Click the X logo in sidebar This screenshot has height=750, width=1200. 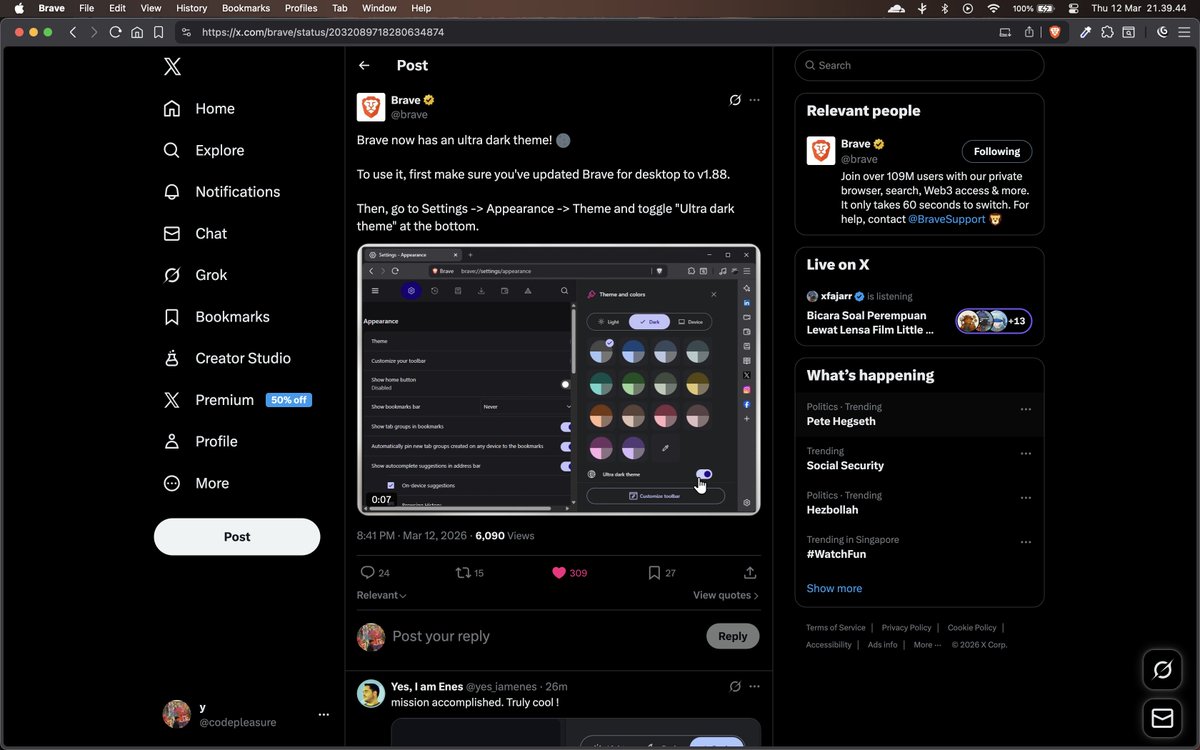click(172, 66)
